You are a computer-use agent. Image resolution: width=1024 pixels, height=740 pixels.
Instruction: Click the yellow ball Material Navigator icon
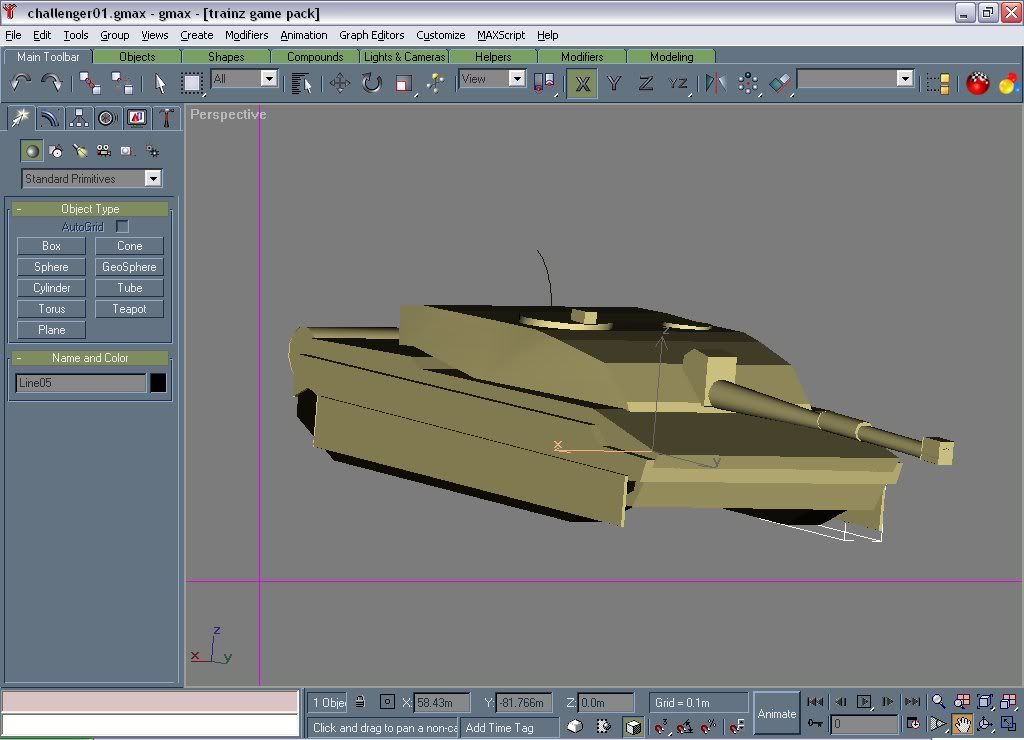tap(1008, 83)
